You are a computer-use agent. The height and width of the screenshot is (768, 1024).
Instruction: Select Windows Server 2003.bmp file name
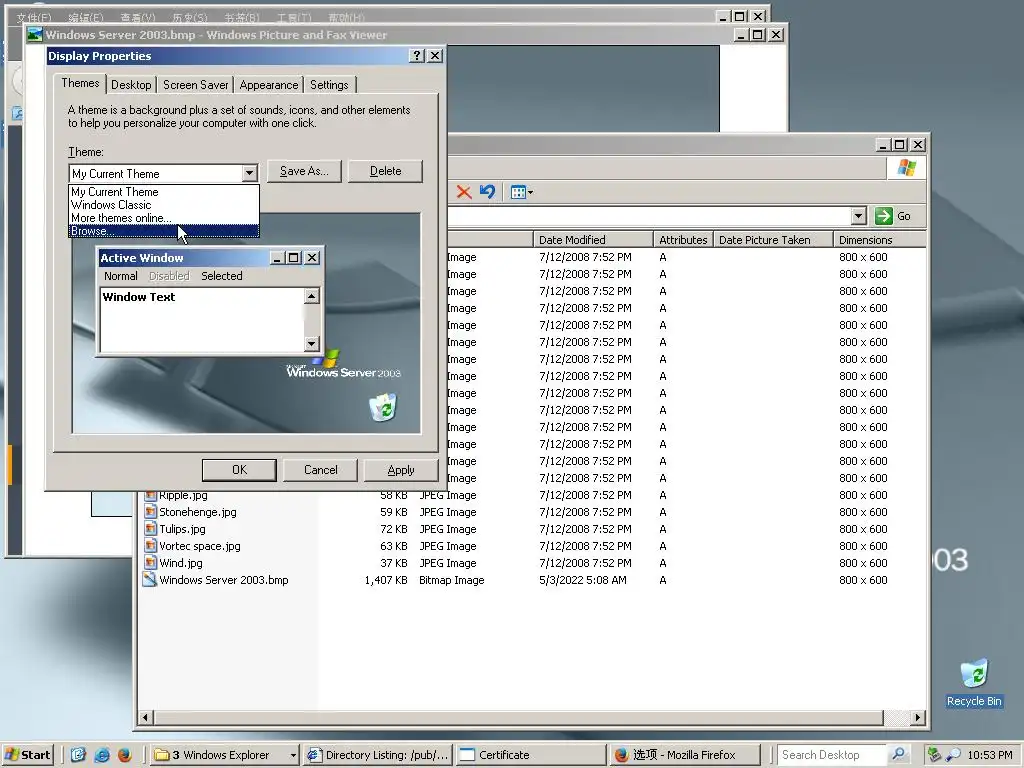(224, 580)
